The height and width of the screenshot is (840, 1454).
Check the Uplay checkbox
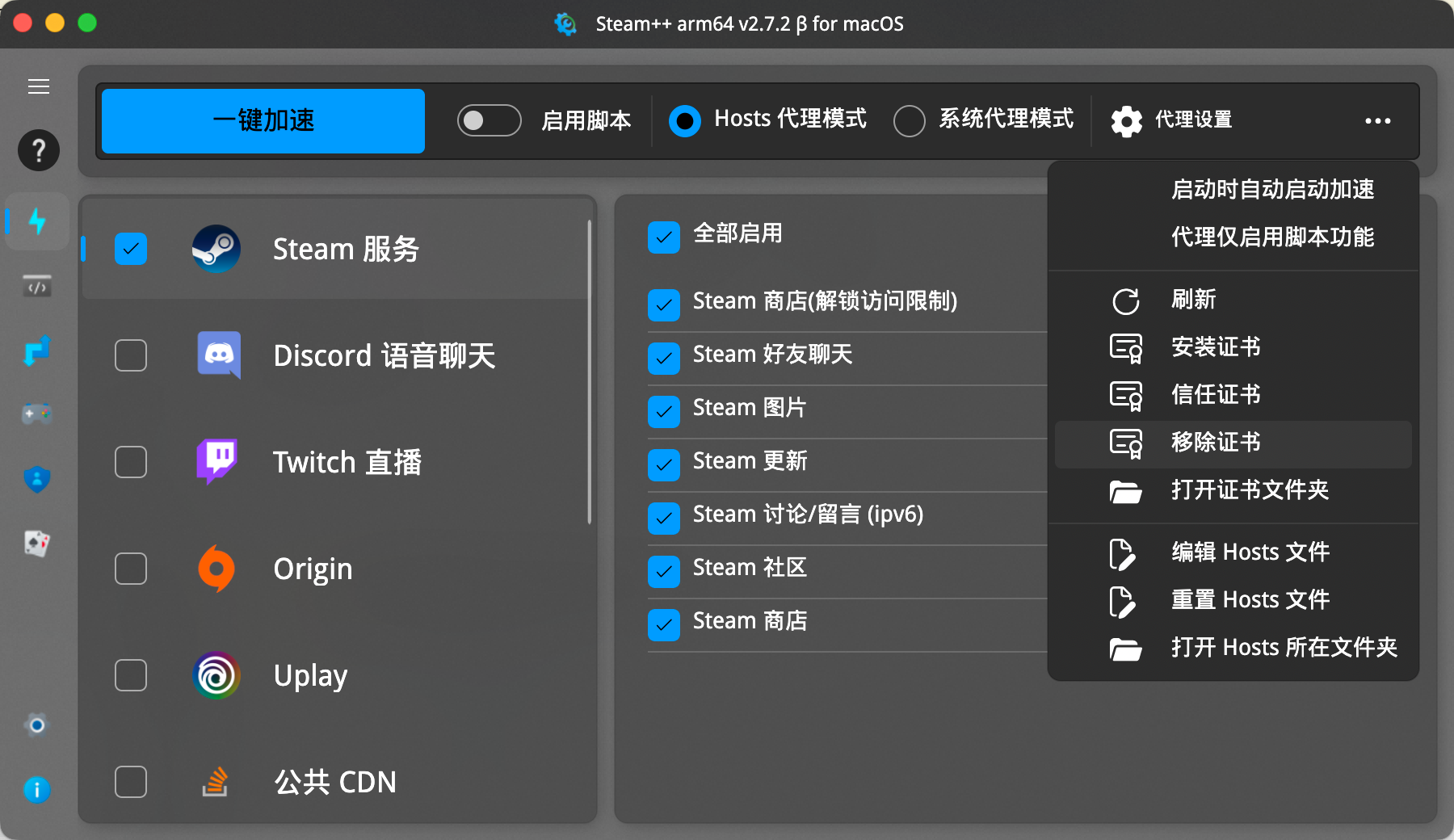(131, 675)
